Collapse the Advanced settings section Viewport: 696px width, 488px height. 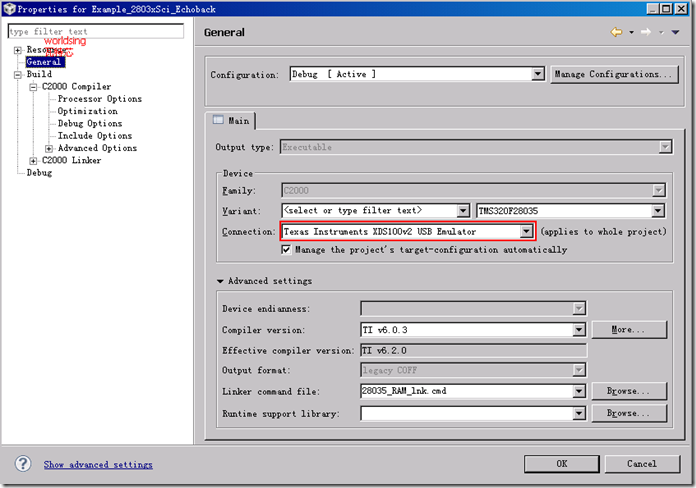220,281
